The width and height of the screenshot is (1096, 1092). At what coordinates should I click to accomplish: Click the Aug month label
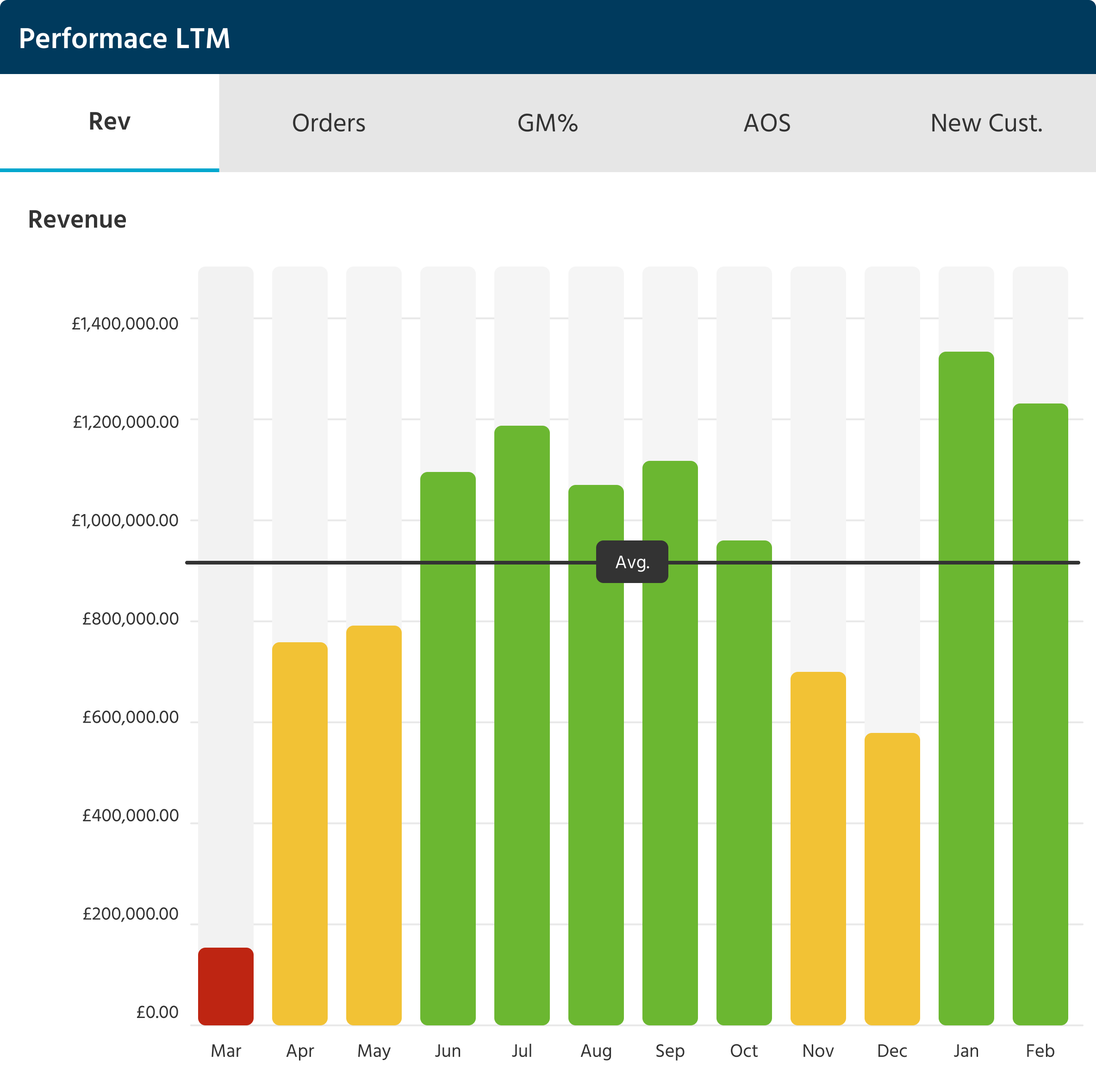point(596,1052)
